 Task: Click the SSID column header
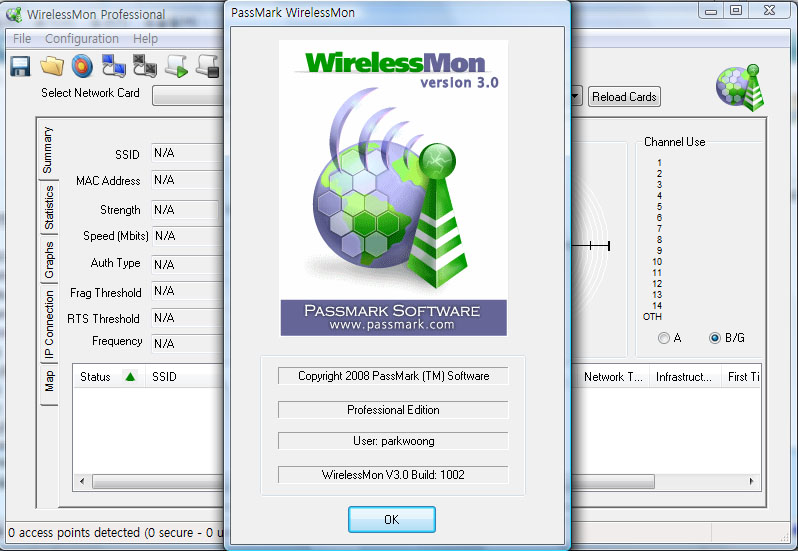coord(185,376)
